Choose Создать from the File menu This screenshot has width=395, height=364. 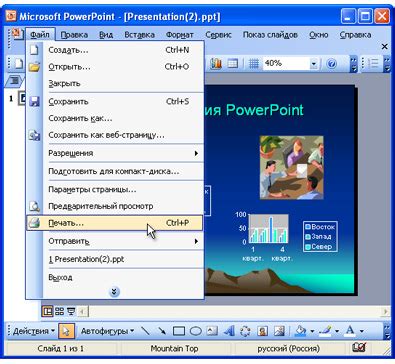[115, 50]
